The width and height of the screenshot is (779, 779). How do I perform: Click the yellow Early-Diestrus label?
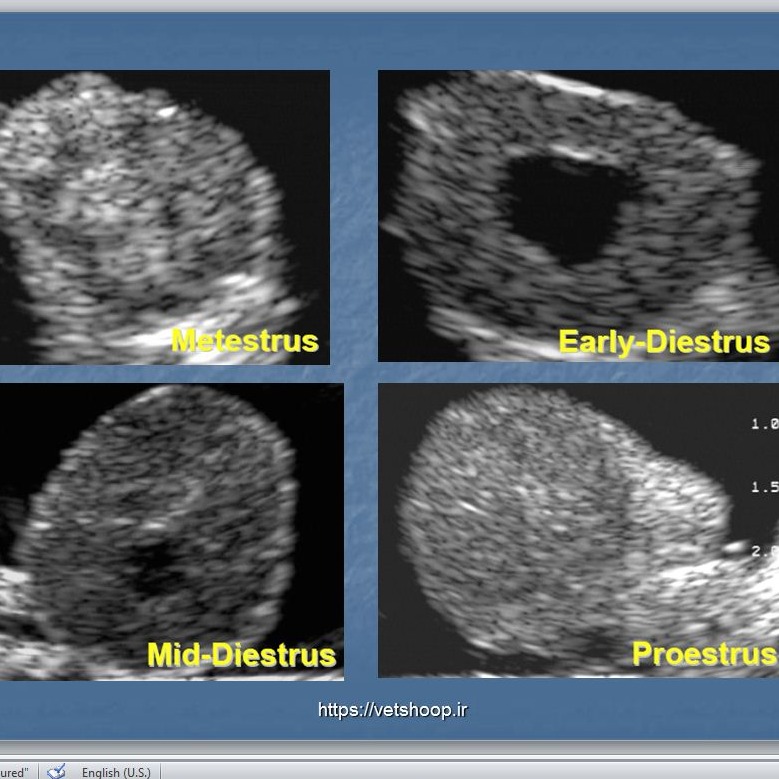coord(664,342)
